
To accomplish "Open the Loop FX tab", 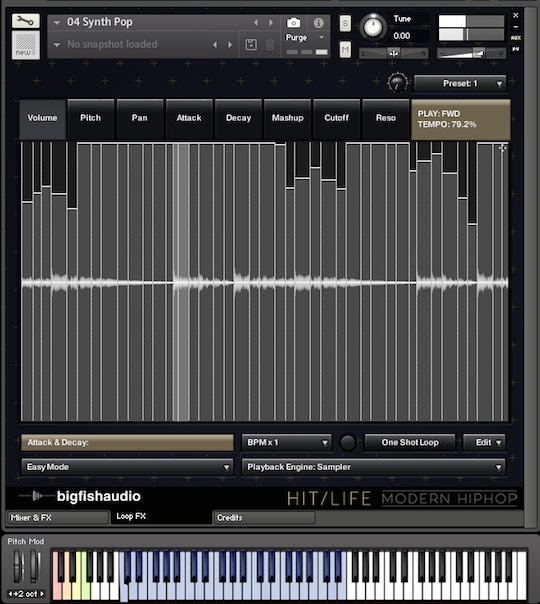I will tap(161, 517).
